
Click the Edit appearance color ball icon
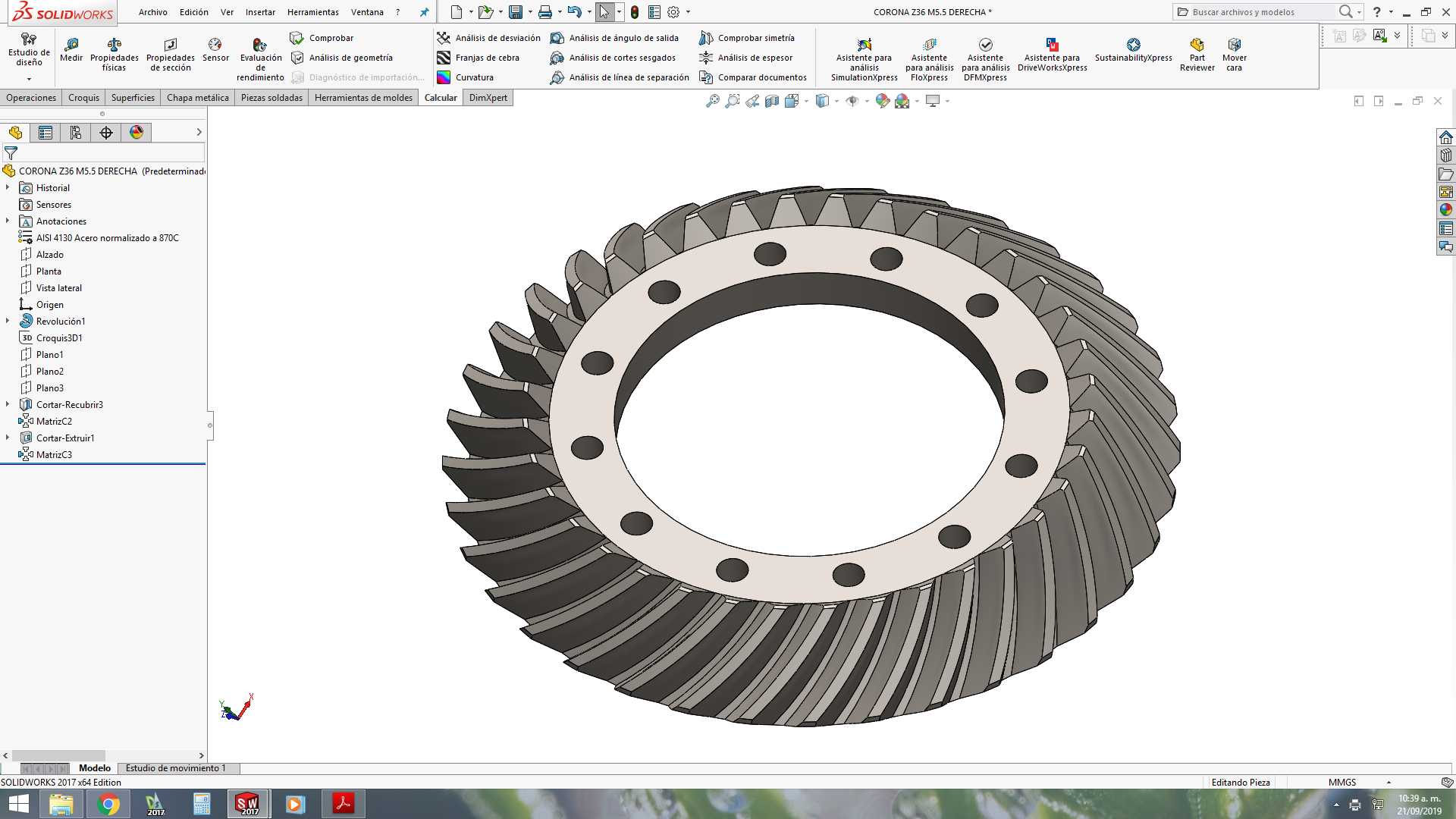(882, 101)
